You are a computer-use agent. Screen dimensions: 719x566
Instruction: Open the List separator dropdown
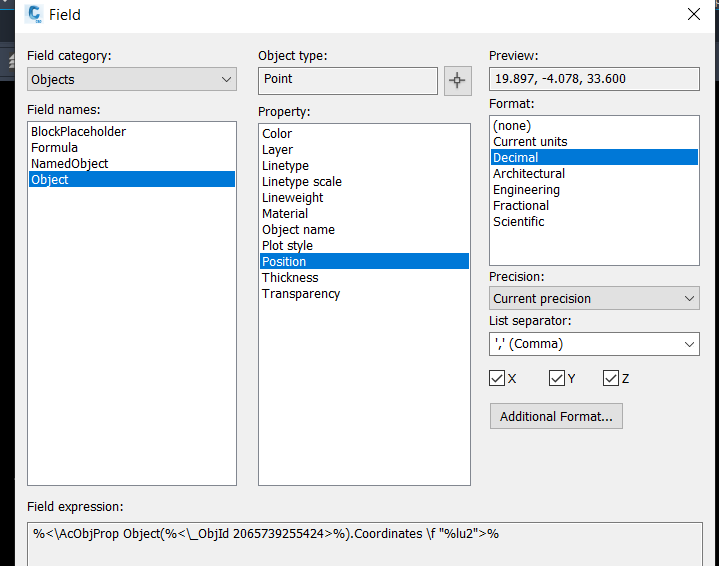594,344
